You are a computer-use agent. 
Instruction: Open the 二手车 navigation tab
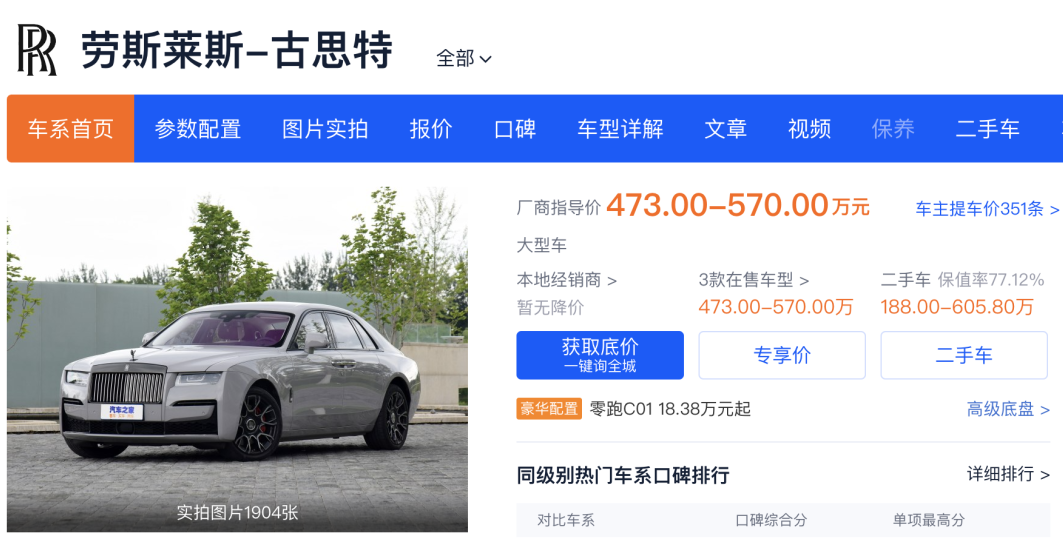(x=988, y=129)
